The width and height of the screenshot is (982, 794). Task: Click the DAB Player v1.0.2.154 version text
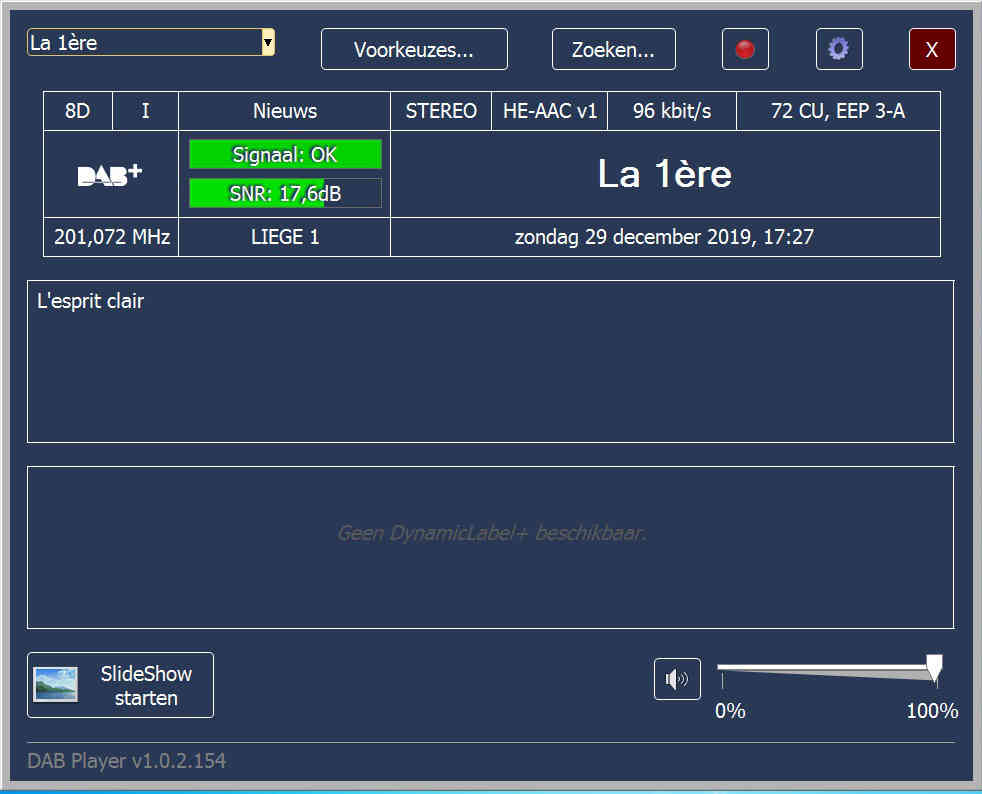[x=127, y=760]
